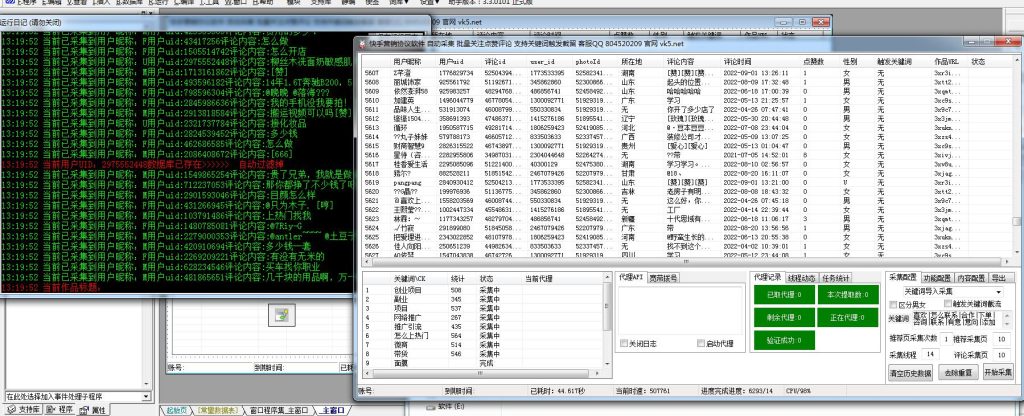
Task: Switch to the 宽带拨号 tab
Action: [x=663, y=276]
